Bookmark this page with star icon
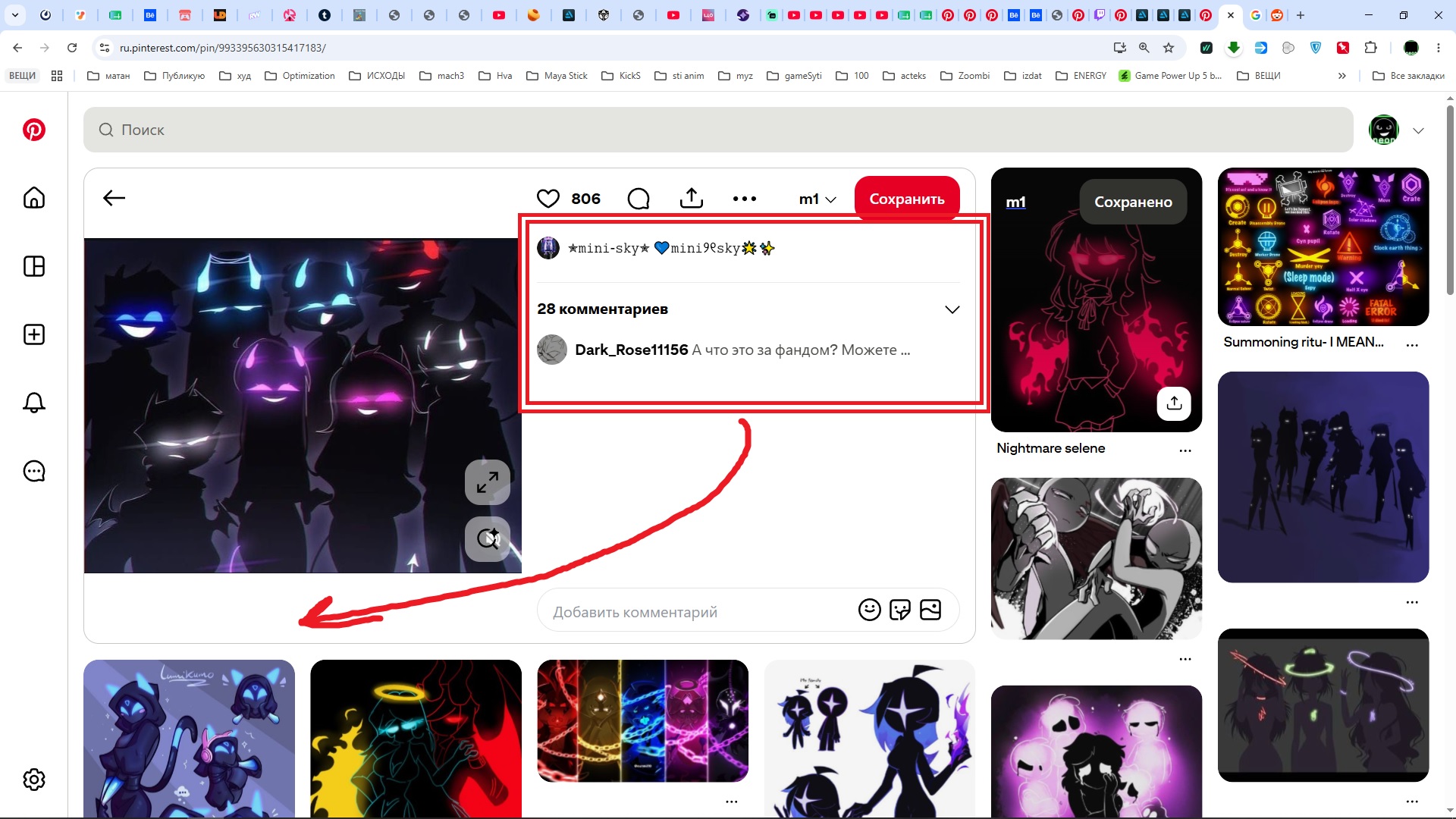This screenshot has height=819, width=1456. point(1169,48)
